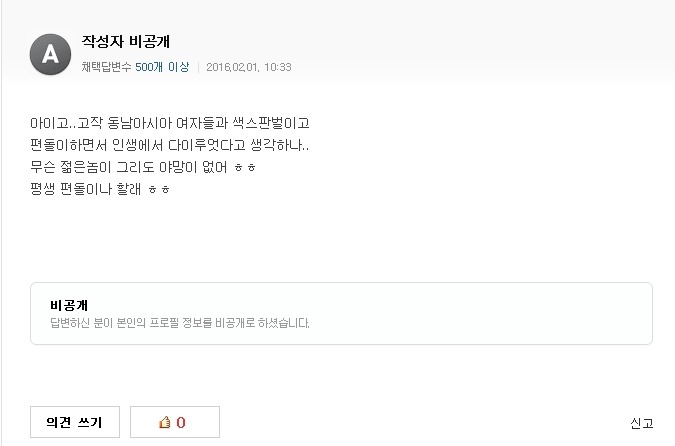The height and width of the screenshot is (446, 675).
Task: Click the divider between answer count and date
Action: (198, 67)
